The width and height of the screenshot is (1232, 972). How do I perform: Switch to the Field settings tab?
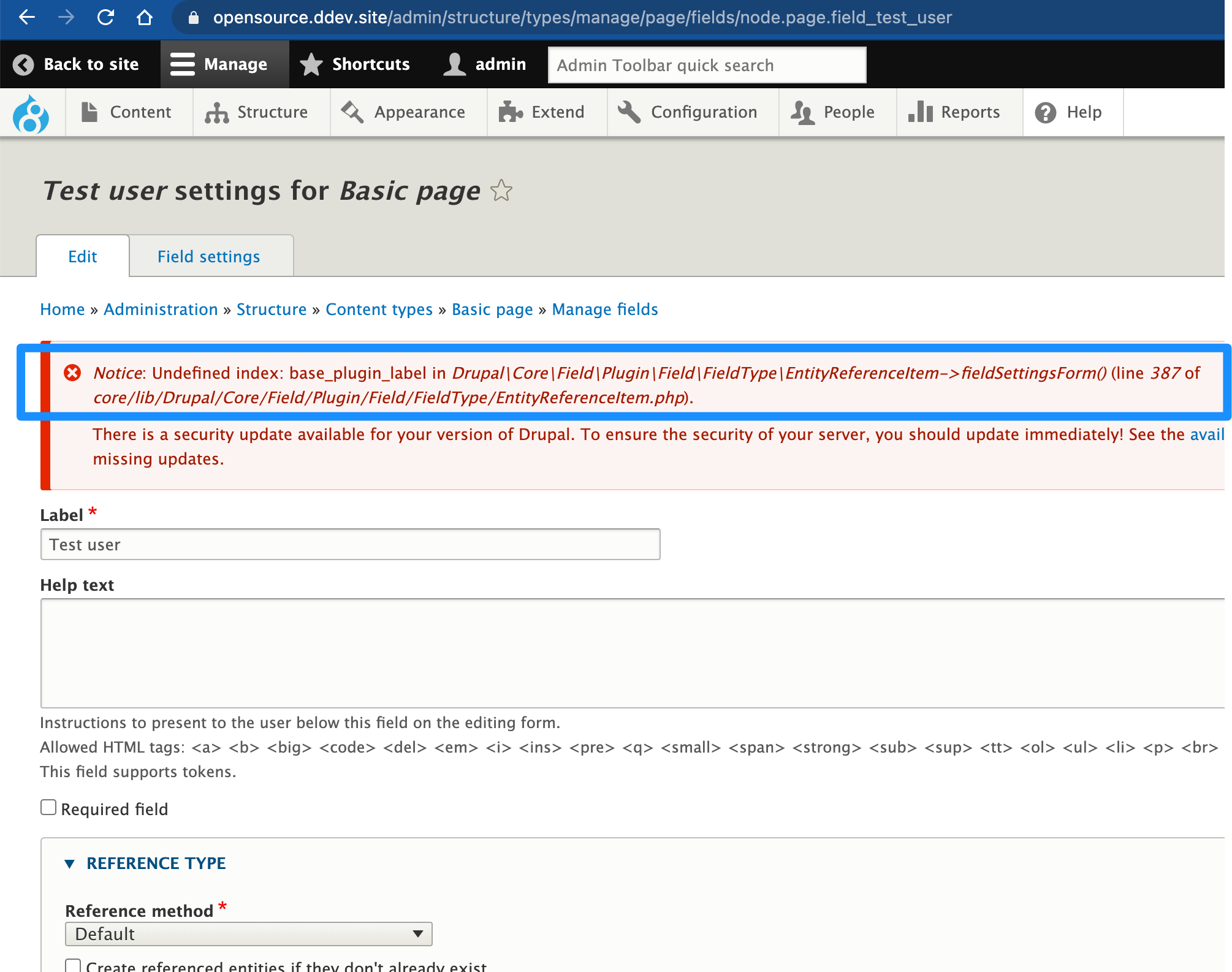pos(208,257)
